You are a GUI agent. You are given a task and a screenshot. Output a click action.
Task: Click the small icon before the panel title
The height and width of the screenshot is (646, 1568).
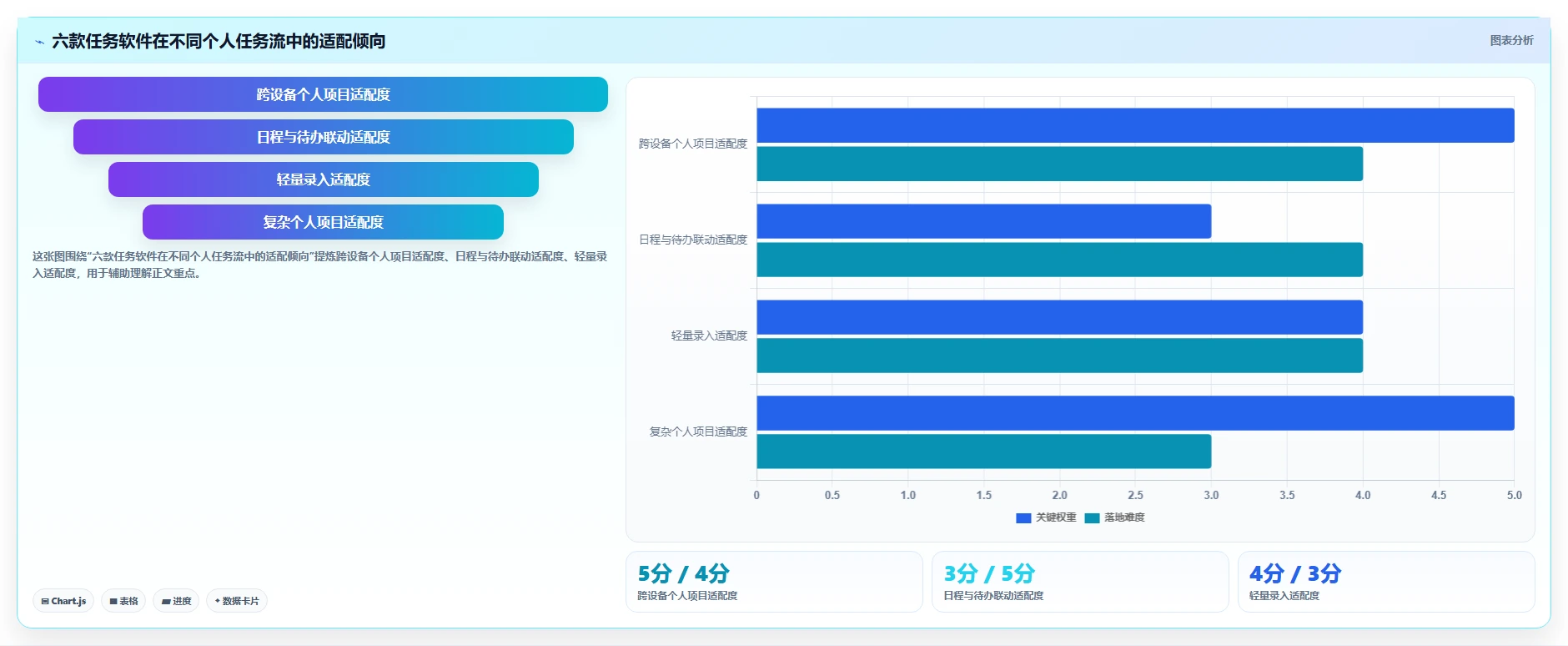coord(39,42)
